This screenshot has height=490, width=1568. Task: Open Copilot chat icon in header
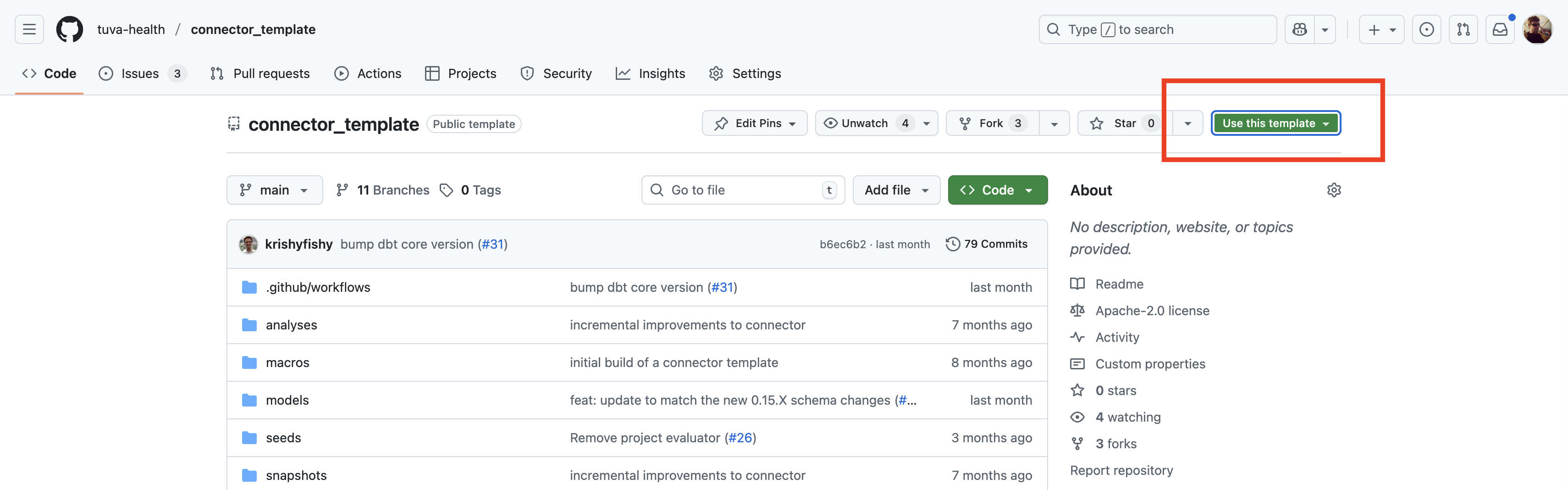1300,29
